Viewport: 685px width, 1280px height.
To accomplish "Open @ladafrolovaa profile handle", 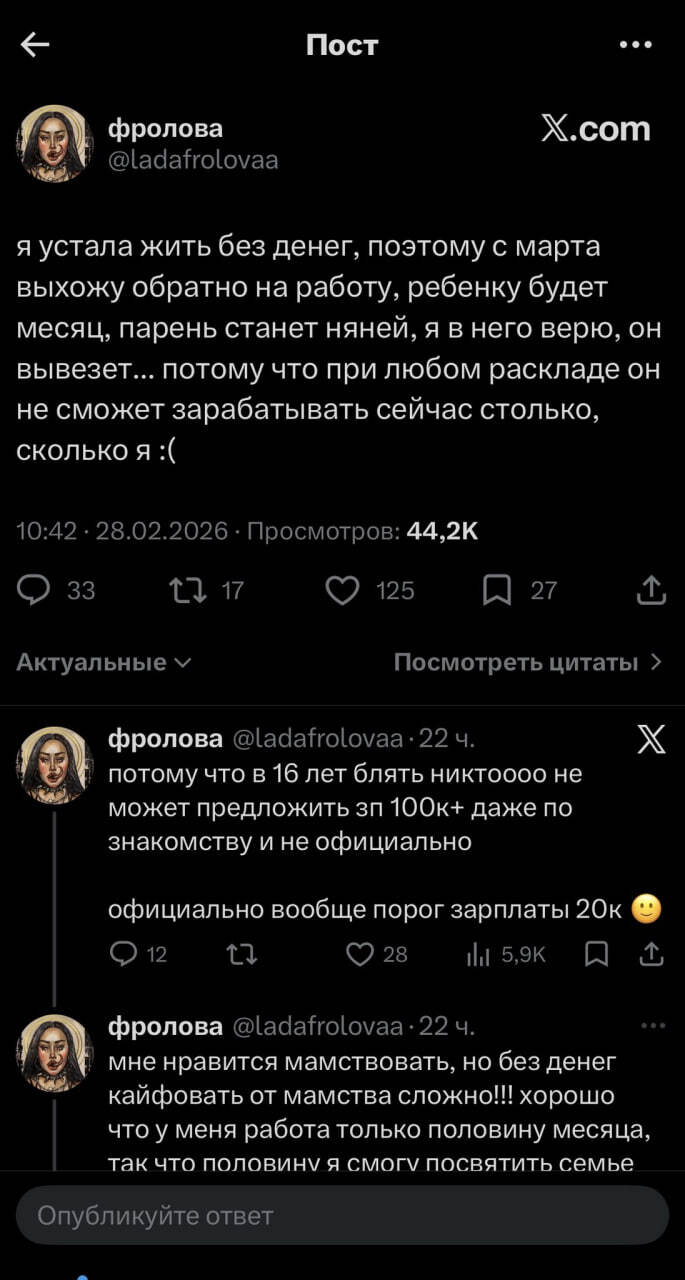I will tap(192, 160).
